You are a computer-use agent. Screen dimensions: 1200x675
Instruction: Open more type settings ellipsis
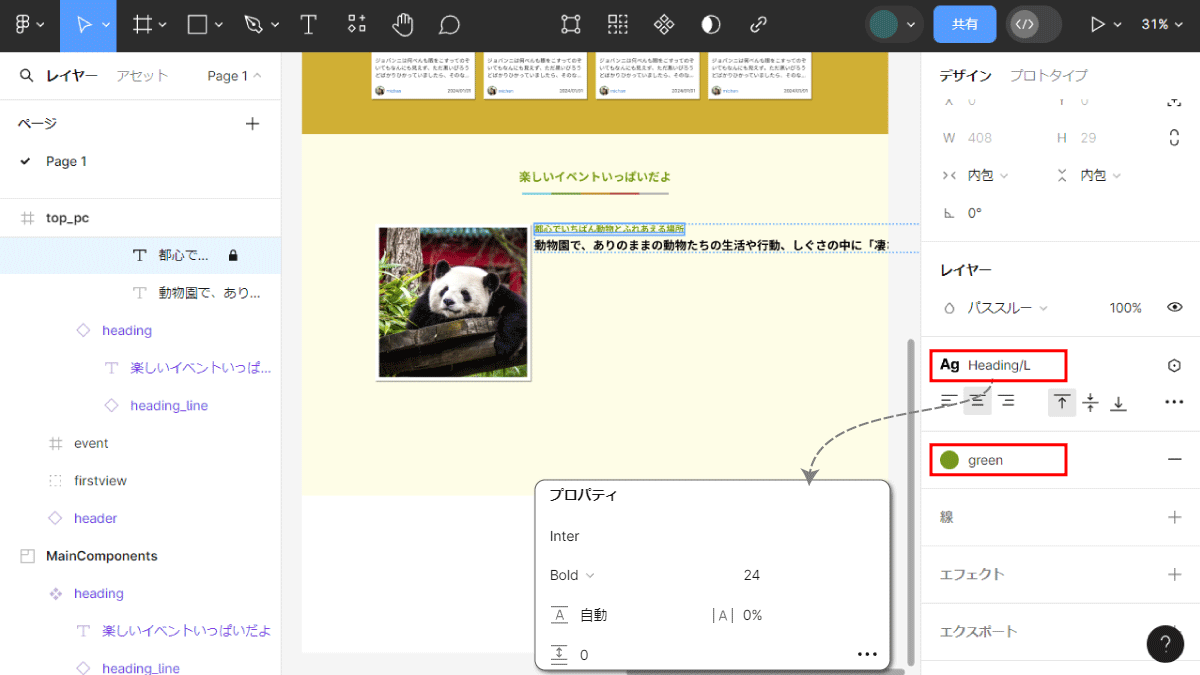pyautogui.click(x=1174, y=402)
